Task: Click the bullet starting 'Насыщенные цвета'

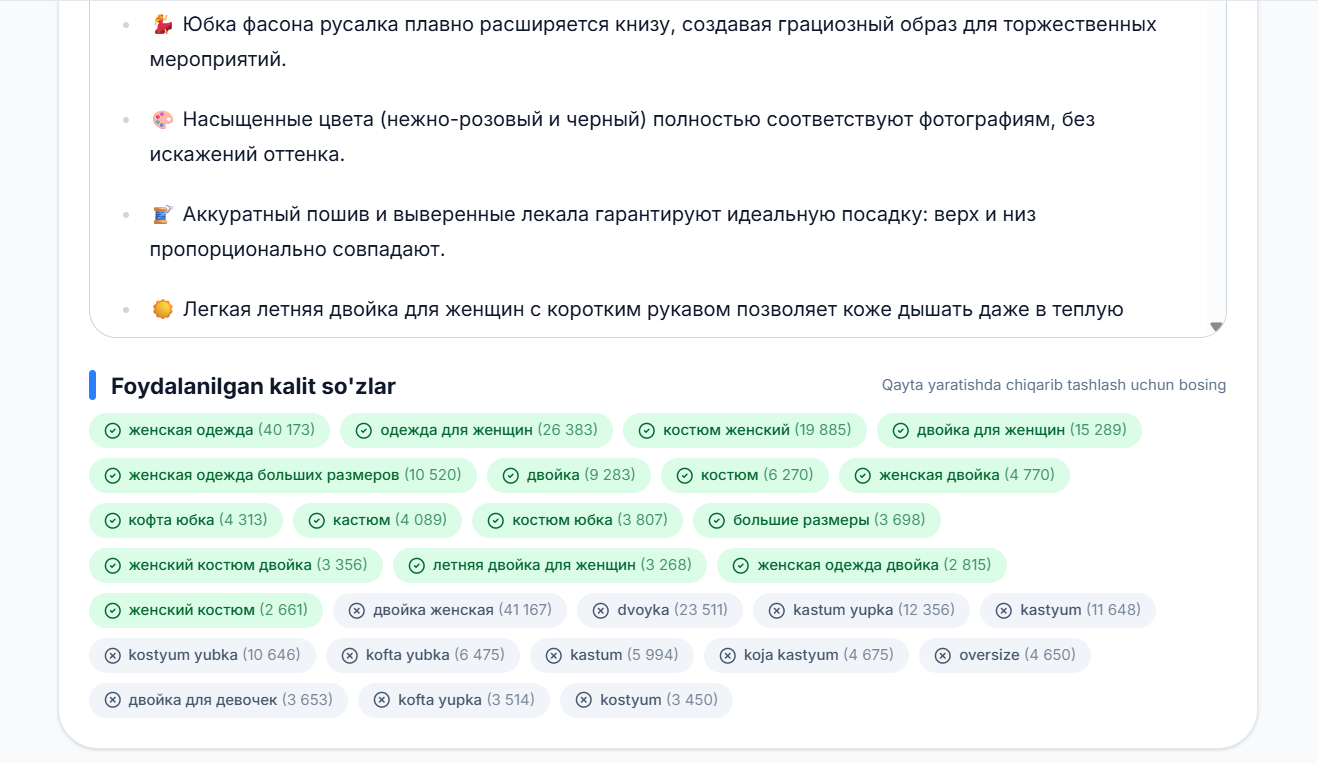Action: pyautogui.click(x=622, y=137)
